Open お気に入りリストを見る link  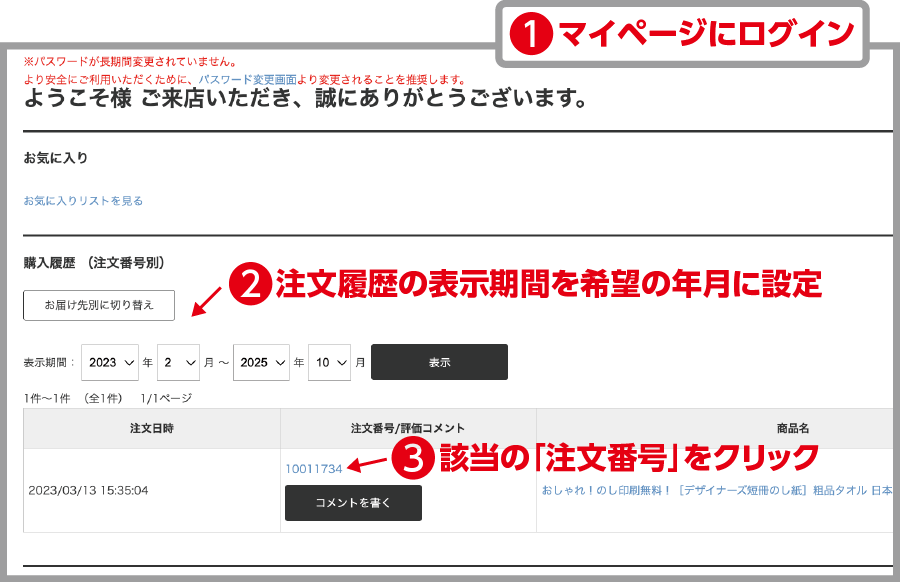83,201
